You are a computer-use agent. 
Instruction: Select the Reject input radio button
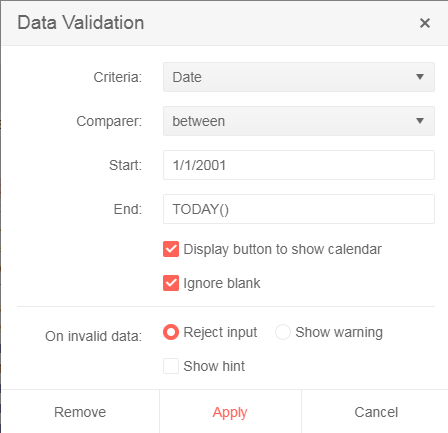pos(171,332)
